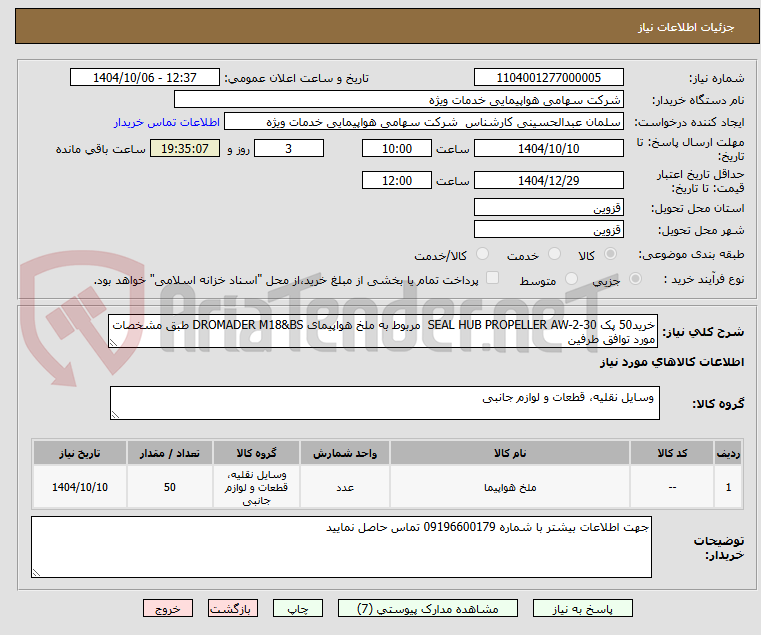Screen dimensions: 761x635
Task: Click the تعداد / مقدار column header
Action: click(x=169, y=453)
